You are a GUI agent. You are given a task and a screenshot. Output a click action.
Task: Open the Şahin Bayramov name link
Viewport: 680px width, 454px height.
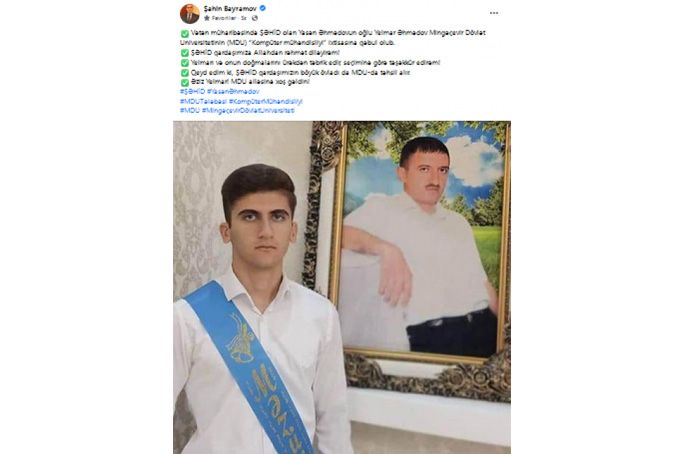(230, 8)
